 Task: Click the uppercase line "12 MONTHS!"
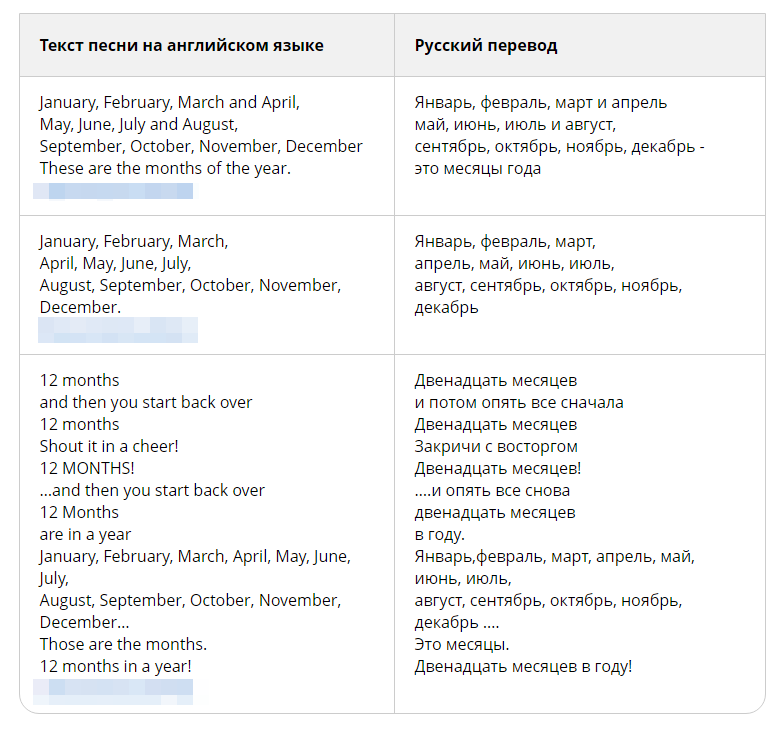87,468
